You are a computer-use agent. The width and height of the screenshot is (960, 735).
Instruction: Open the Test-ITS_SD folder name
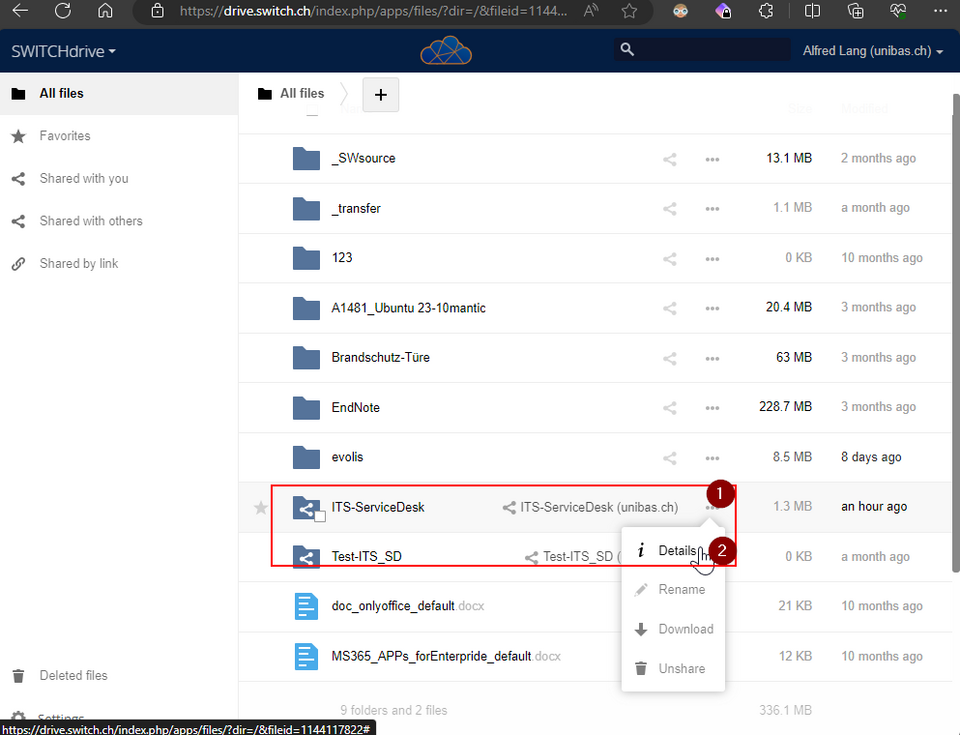(367, 557)
